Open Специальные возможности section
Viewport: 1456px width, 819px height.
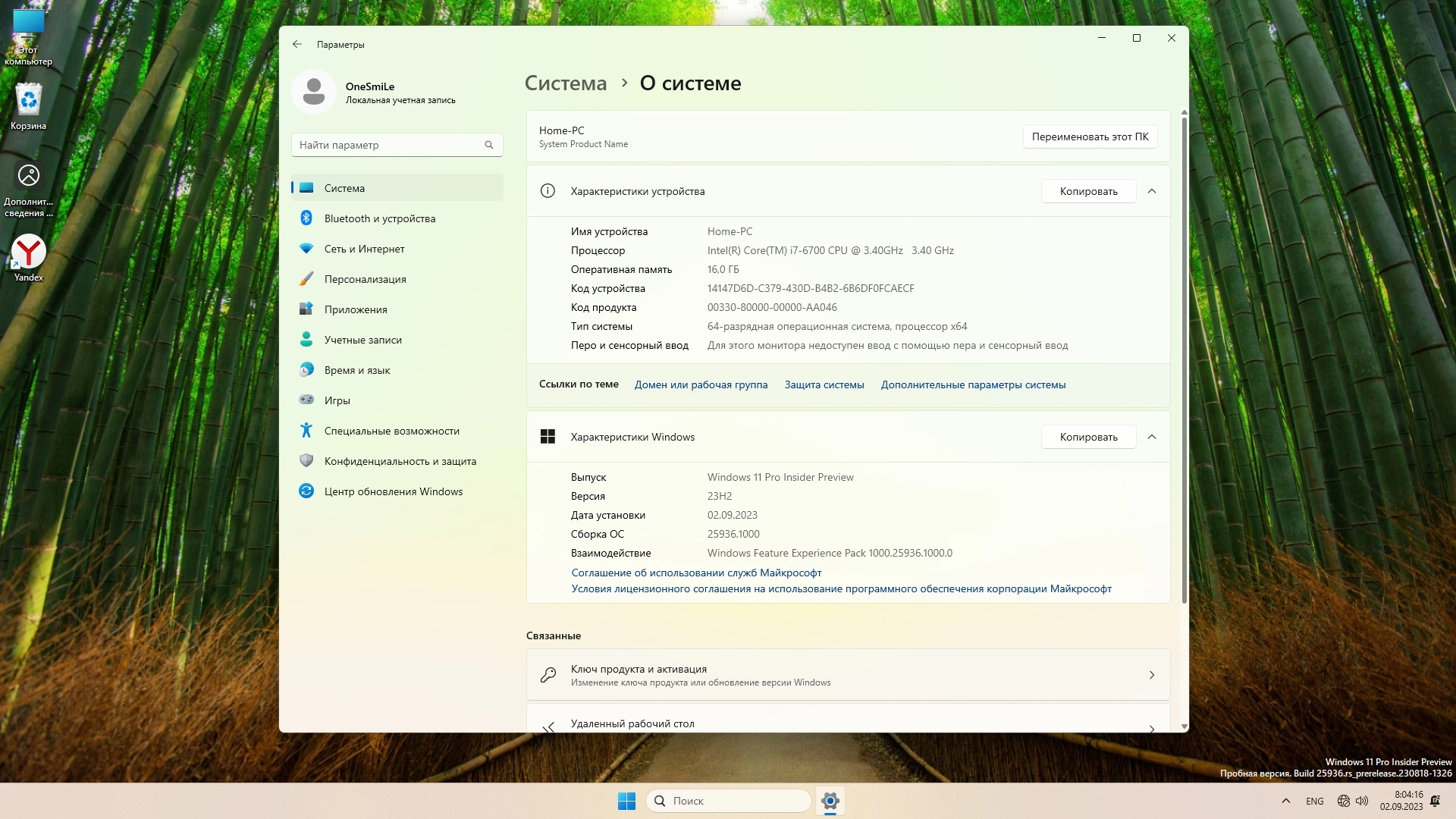tap(391, 431)
